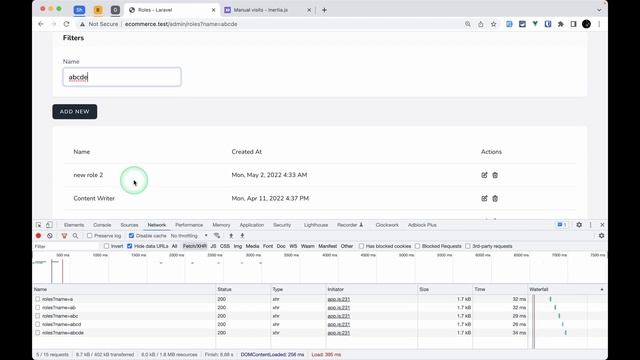Click the browser address bar URL
This screenshot has height=360, width=640.
click(x=181, y=24)
